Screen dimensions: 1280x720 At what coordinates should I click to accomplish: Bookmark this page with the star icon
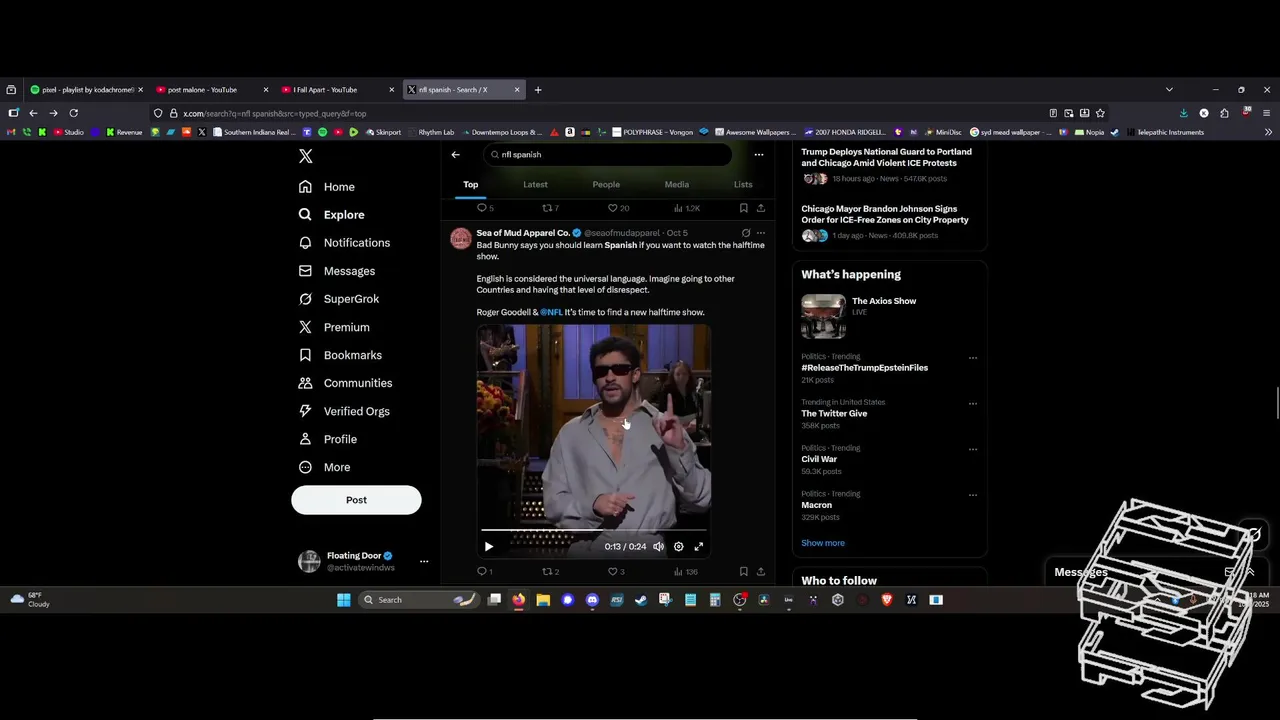pyautogui.click(x=1100, y=113)
